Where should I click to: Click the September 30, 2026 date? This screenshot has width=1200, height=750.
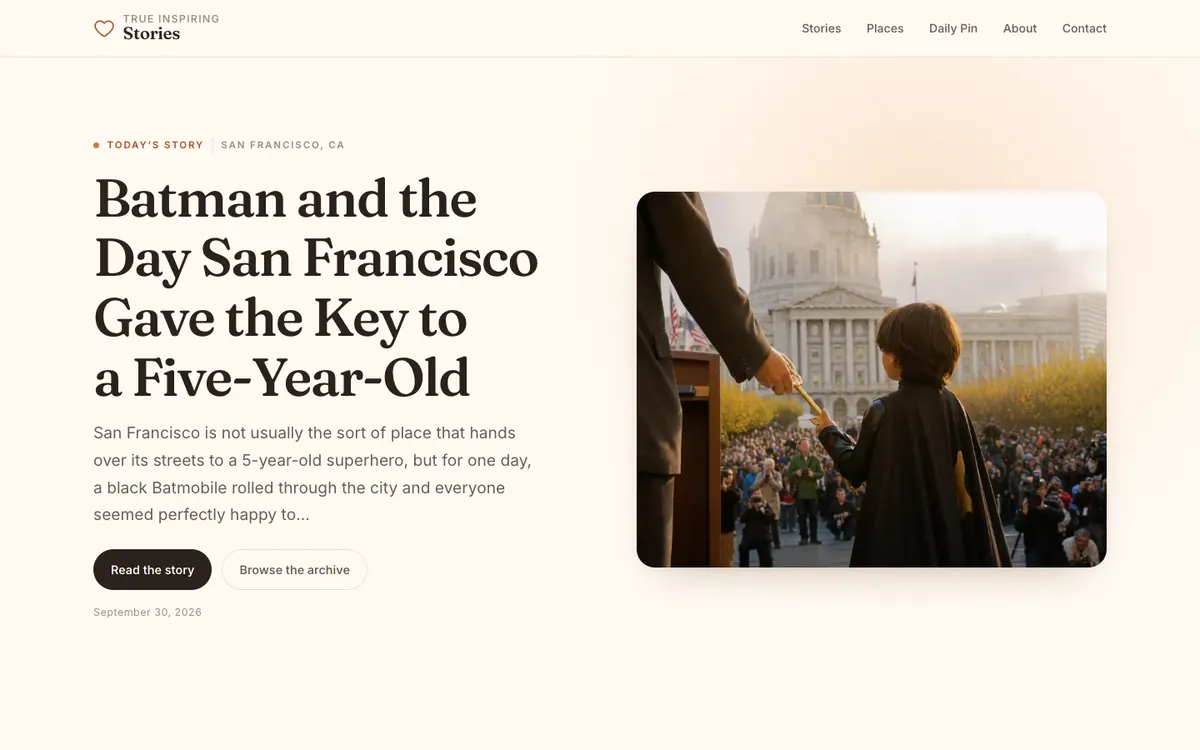[148, 612]
